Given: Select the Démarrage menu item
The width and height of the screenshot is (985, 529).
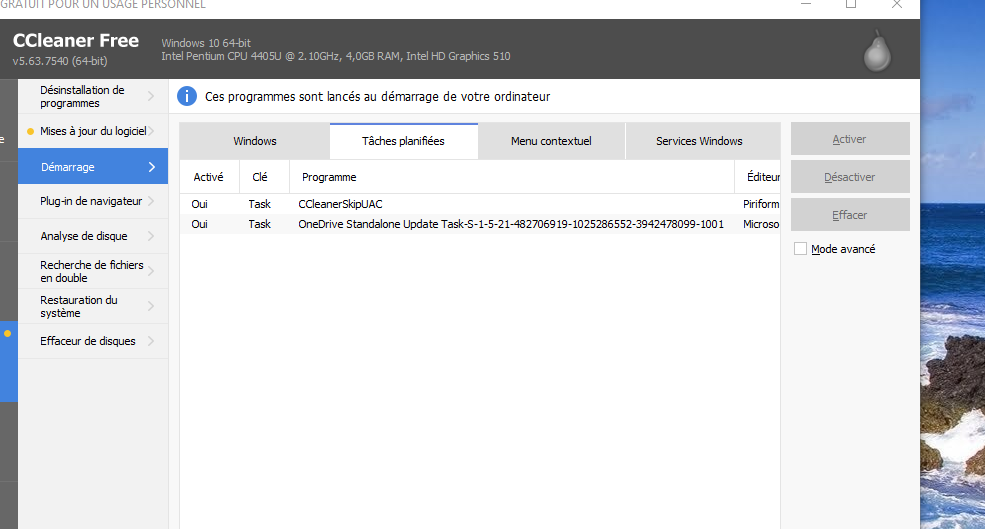Looking at the screenshot, I should click(93, 166).
